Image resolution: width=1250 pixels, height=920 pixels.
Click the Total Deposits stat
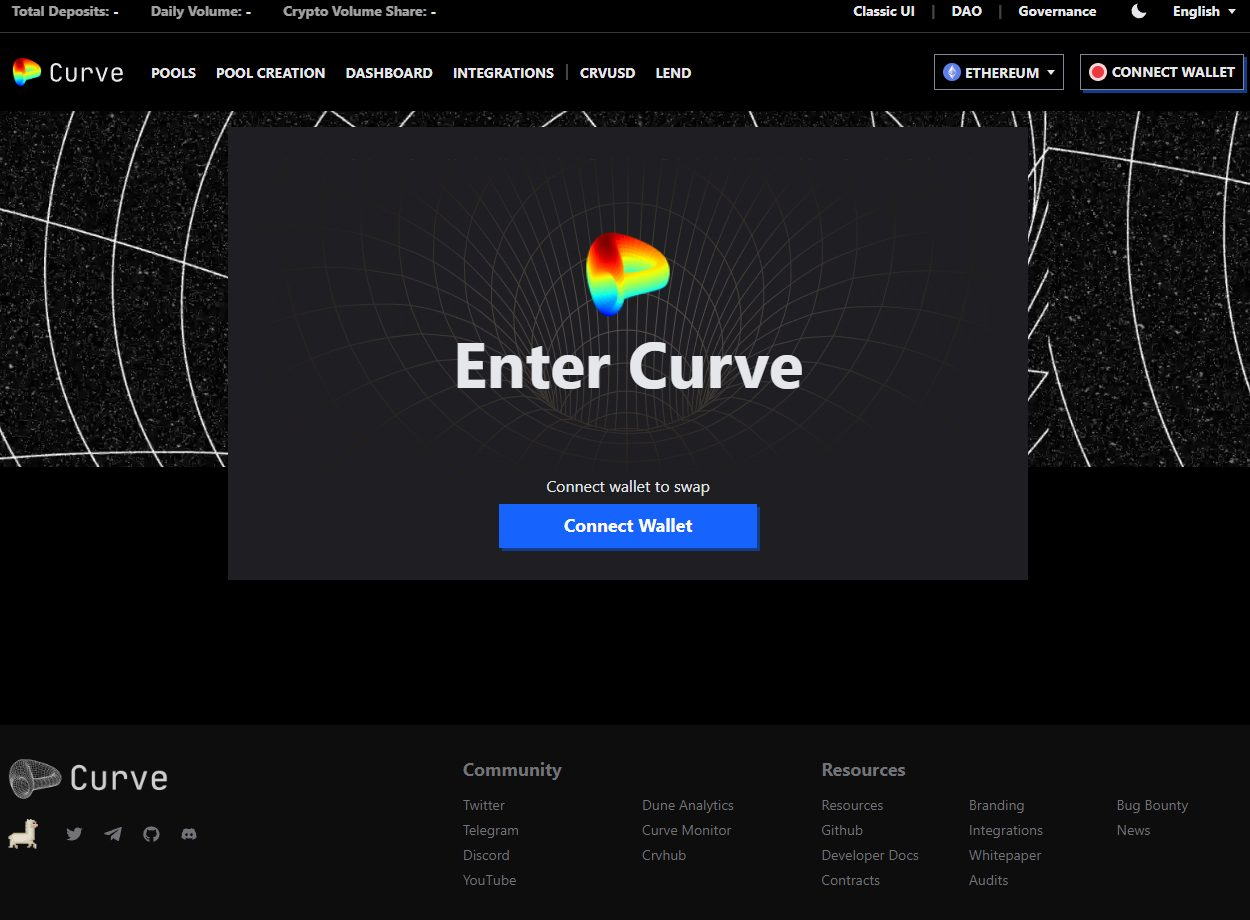coord(65,12)
